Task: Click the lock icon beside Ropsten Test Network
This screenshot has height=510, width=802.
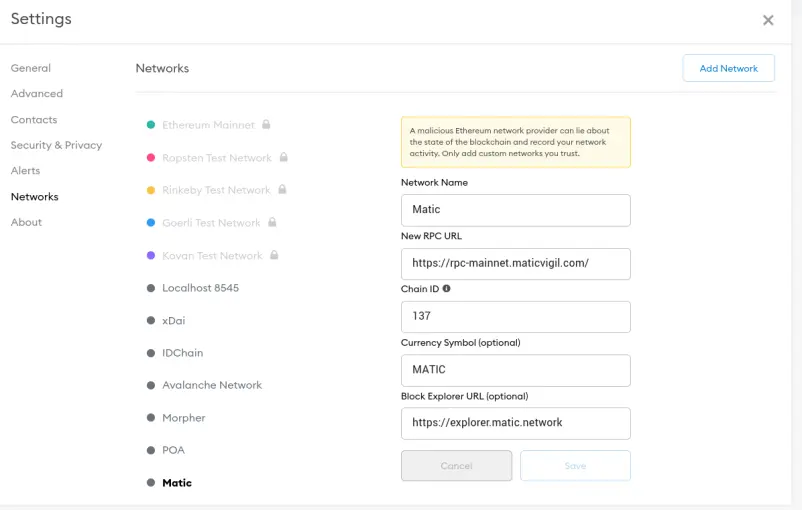Action: pos(283,157)
